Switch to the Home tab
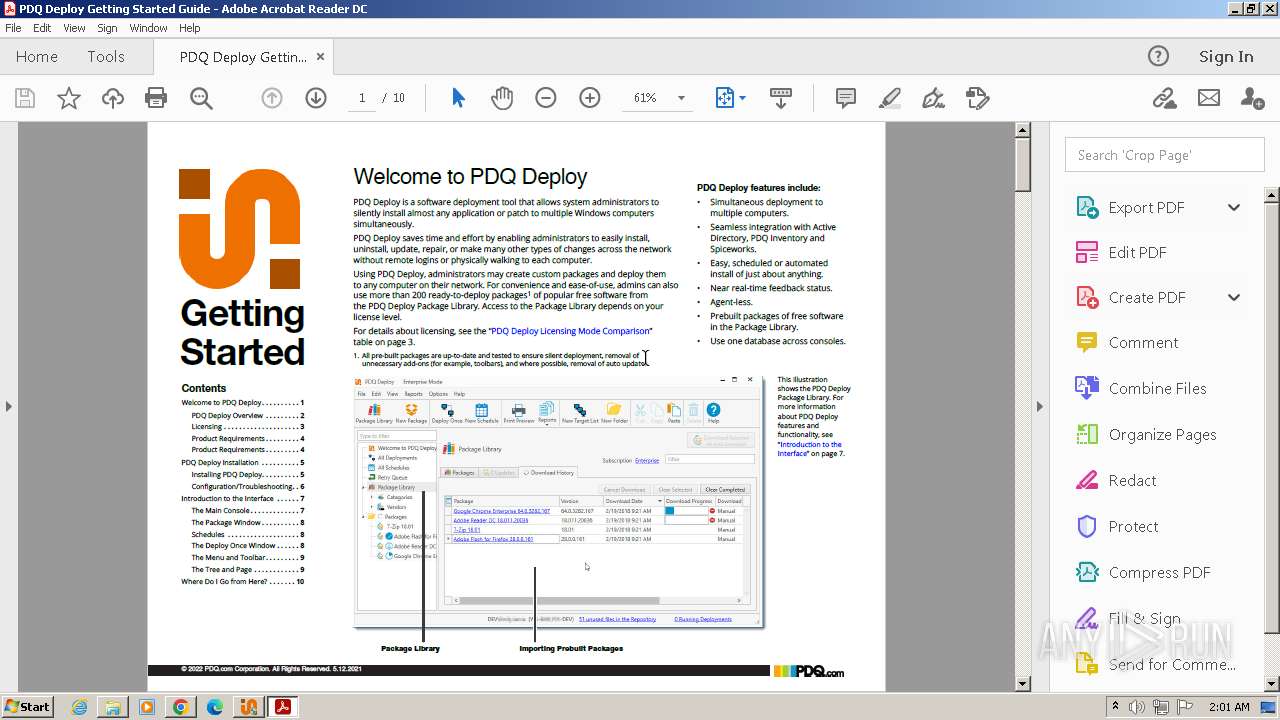This screenshot has height=720, width=1280. pyautogui.click(x=37, y=56)
